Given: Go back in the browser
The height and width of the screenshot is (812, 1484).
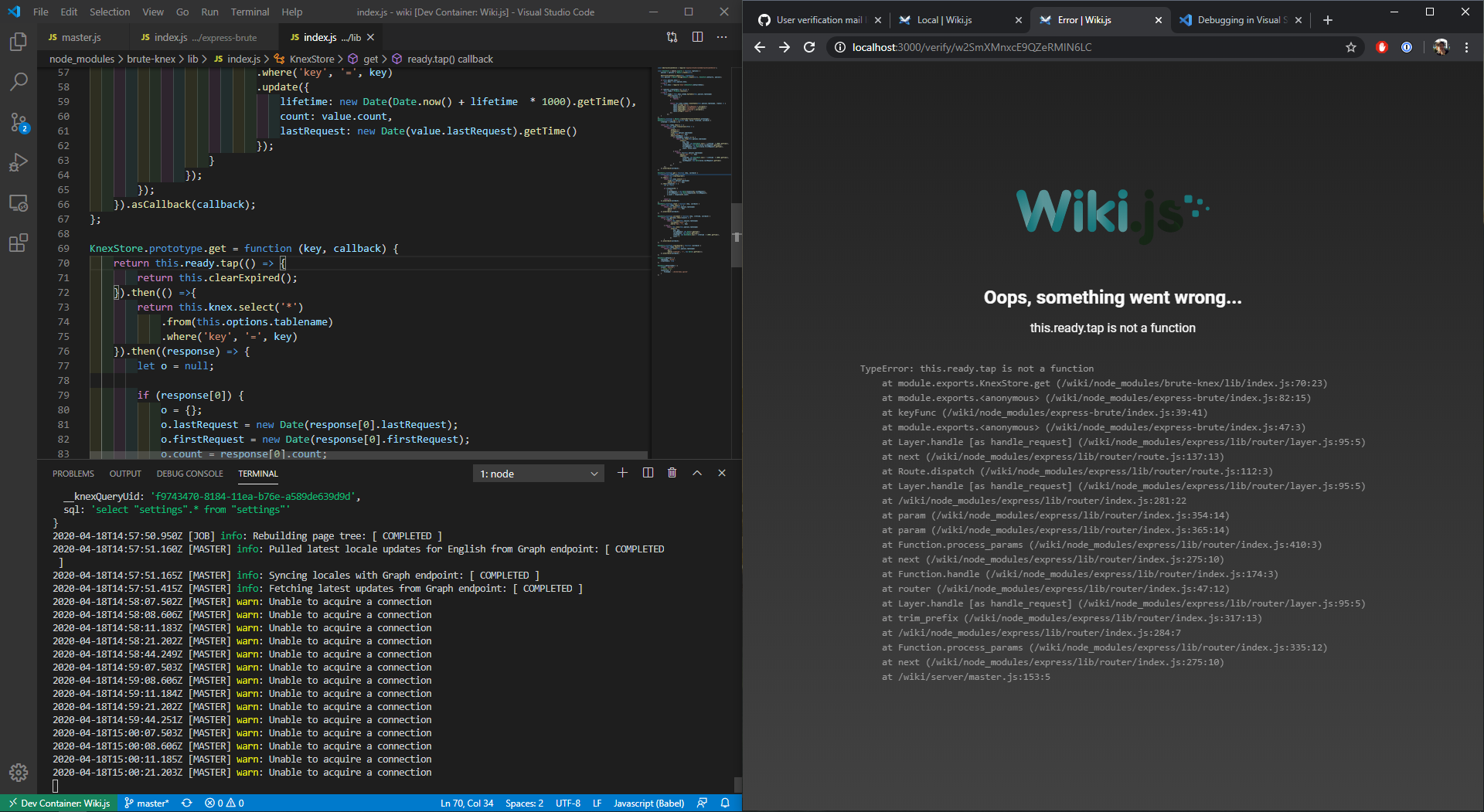Looking at the screenshot, I should pyautogui.click(x=760, y=47).
